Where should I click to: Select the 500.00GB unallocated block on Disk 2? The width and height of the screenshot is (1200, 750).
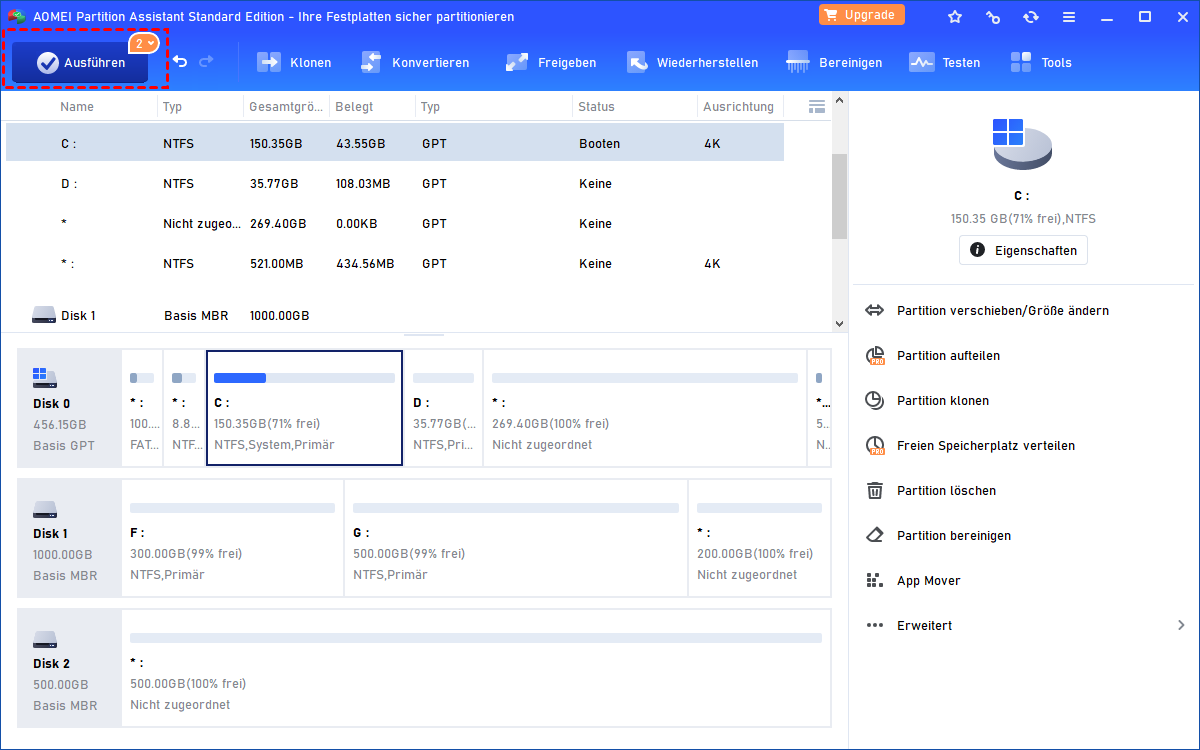[476, 668]
